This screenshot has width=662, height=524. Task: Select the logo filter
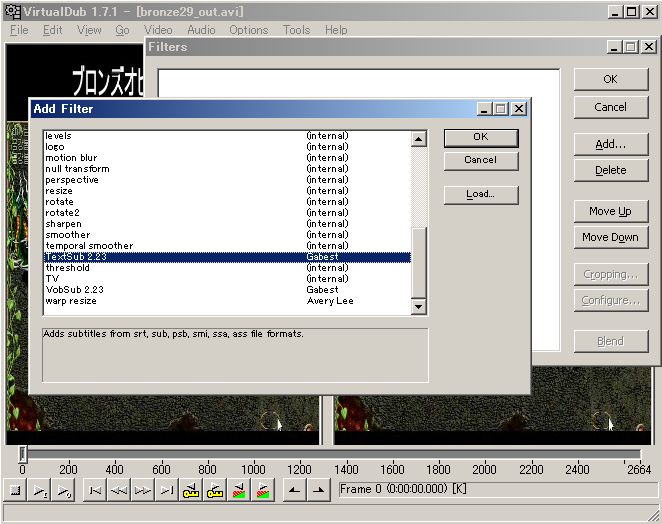[x=228, y=147]
